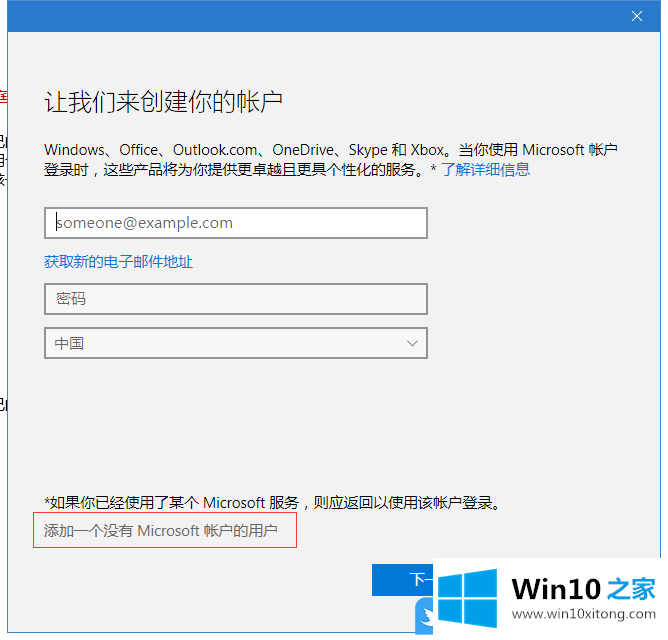Close the account creation dialog
The image size is (668, 640).
pos(636,16)
